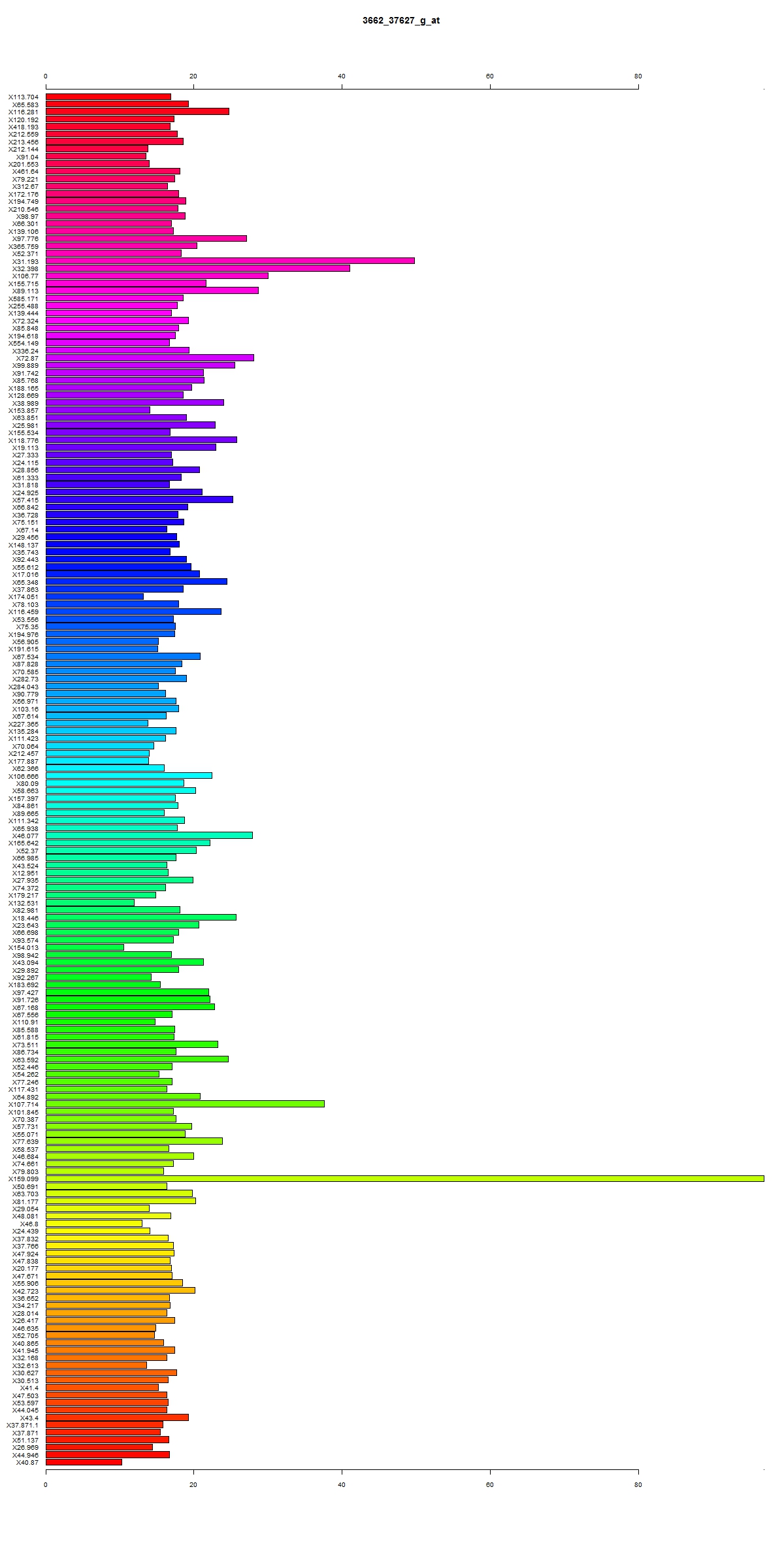Click the chart title 3662_37627_g_at
This screenshot has height=1568, width=784.
click(x=401, y=20)
